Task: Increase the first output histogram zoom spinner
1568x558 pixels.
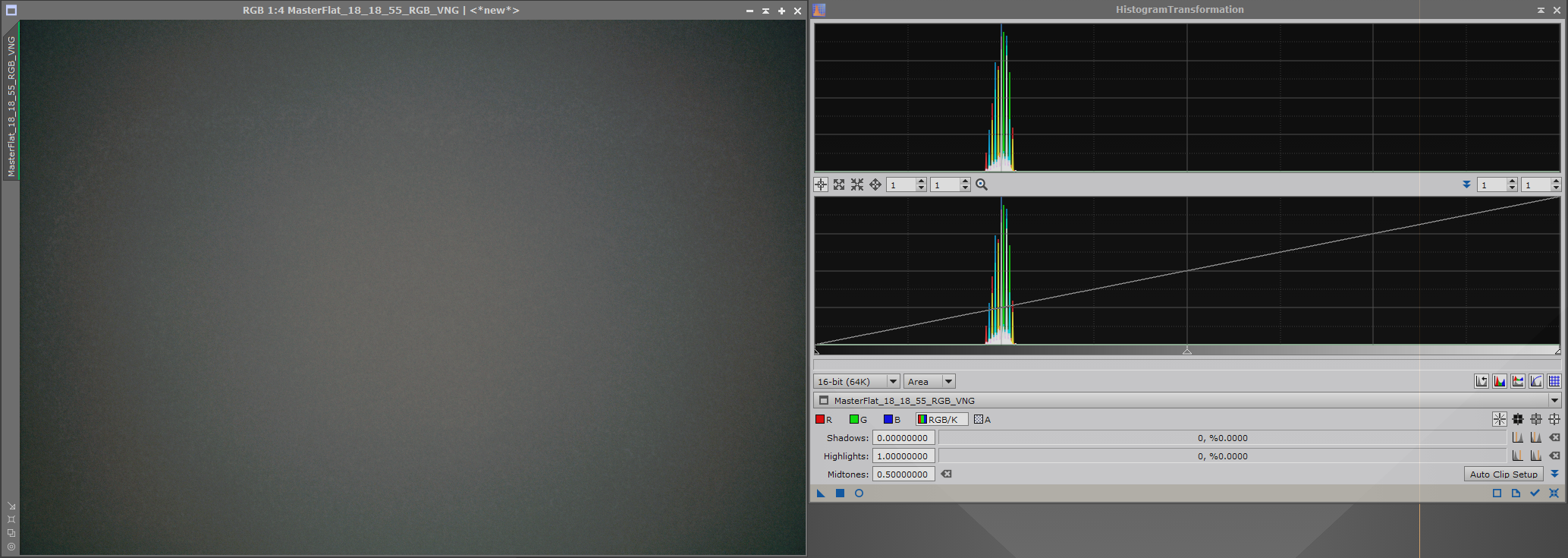Action: click(x=1512, y=181)
